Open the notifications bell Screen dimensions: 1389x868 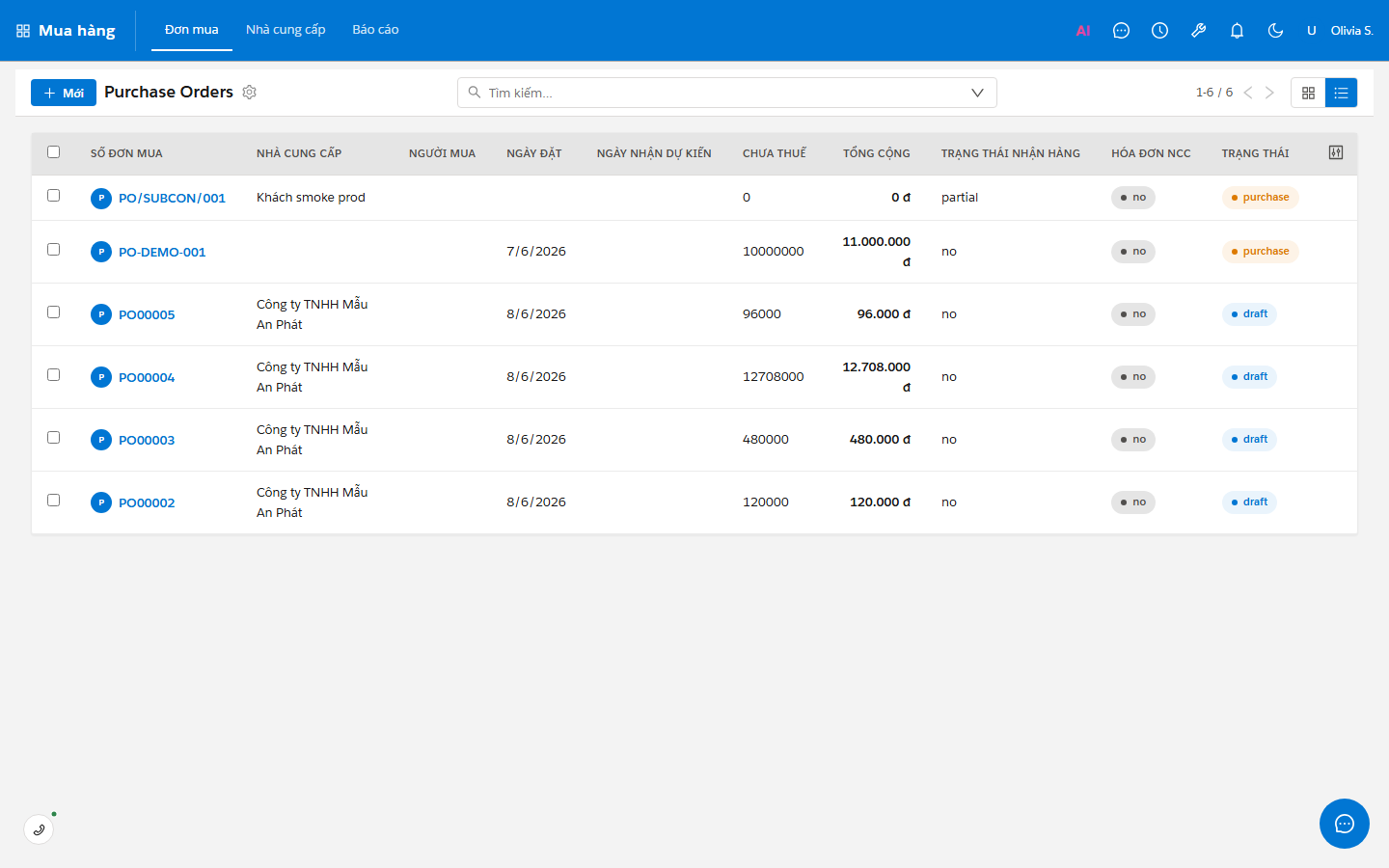[x=1237, y=31]
